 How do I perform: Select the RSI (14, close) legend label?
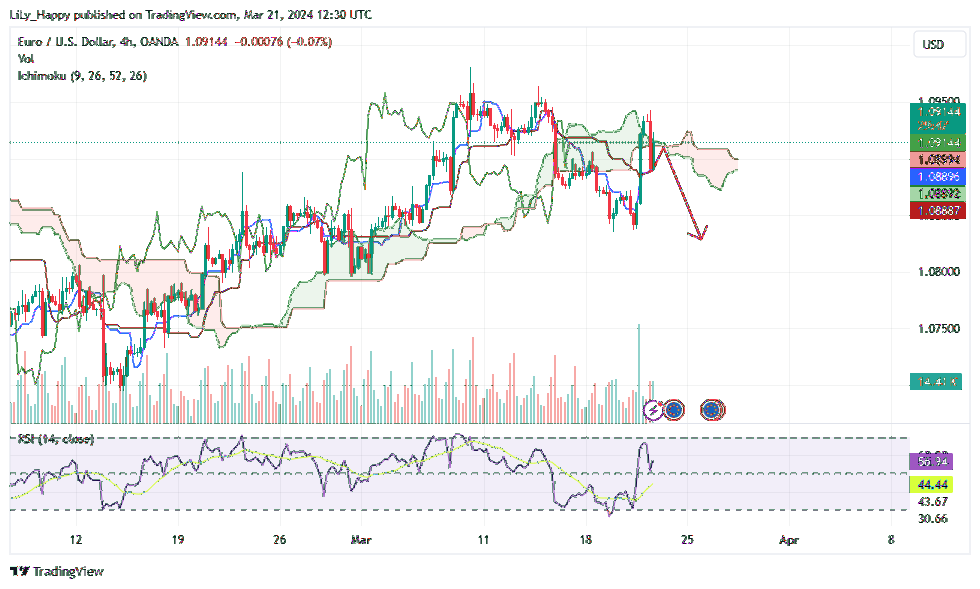56,439
